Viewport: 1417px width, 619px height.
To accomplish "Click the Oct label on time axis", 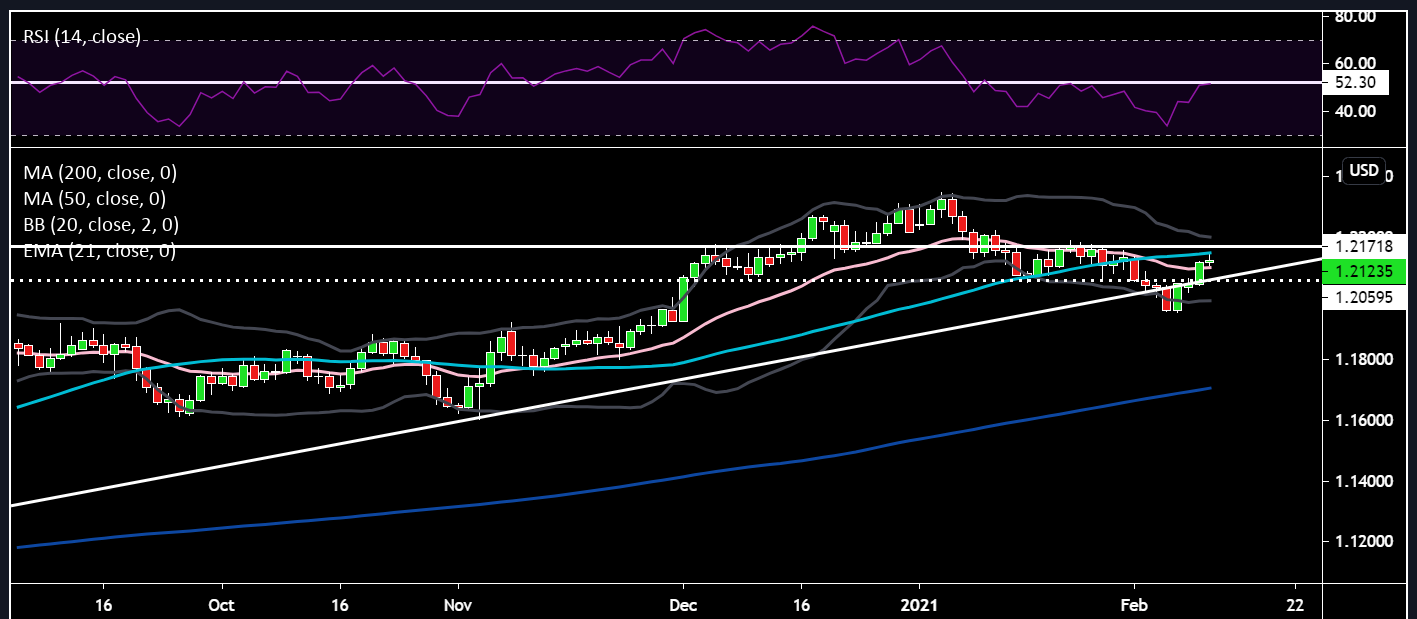I will point(222,604).
